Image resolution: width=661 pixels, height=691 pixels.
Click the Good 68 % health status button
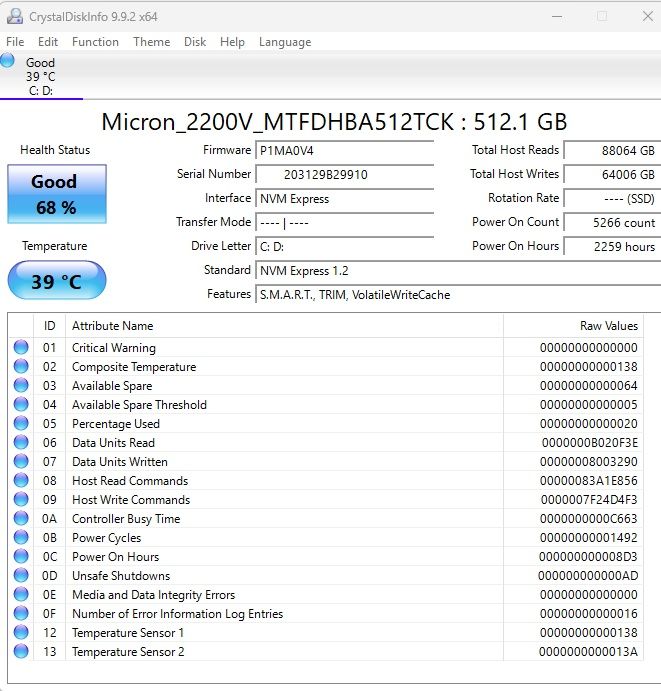[x=57, y=194]
